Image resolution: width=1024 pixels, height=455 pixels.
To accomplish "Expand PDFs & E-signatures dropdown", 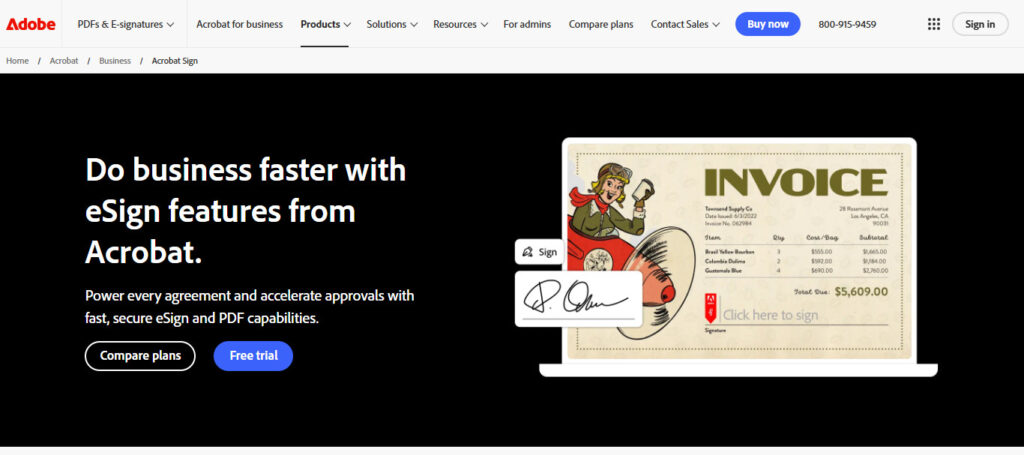I will (x=125, y=24).
